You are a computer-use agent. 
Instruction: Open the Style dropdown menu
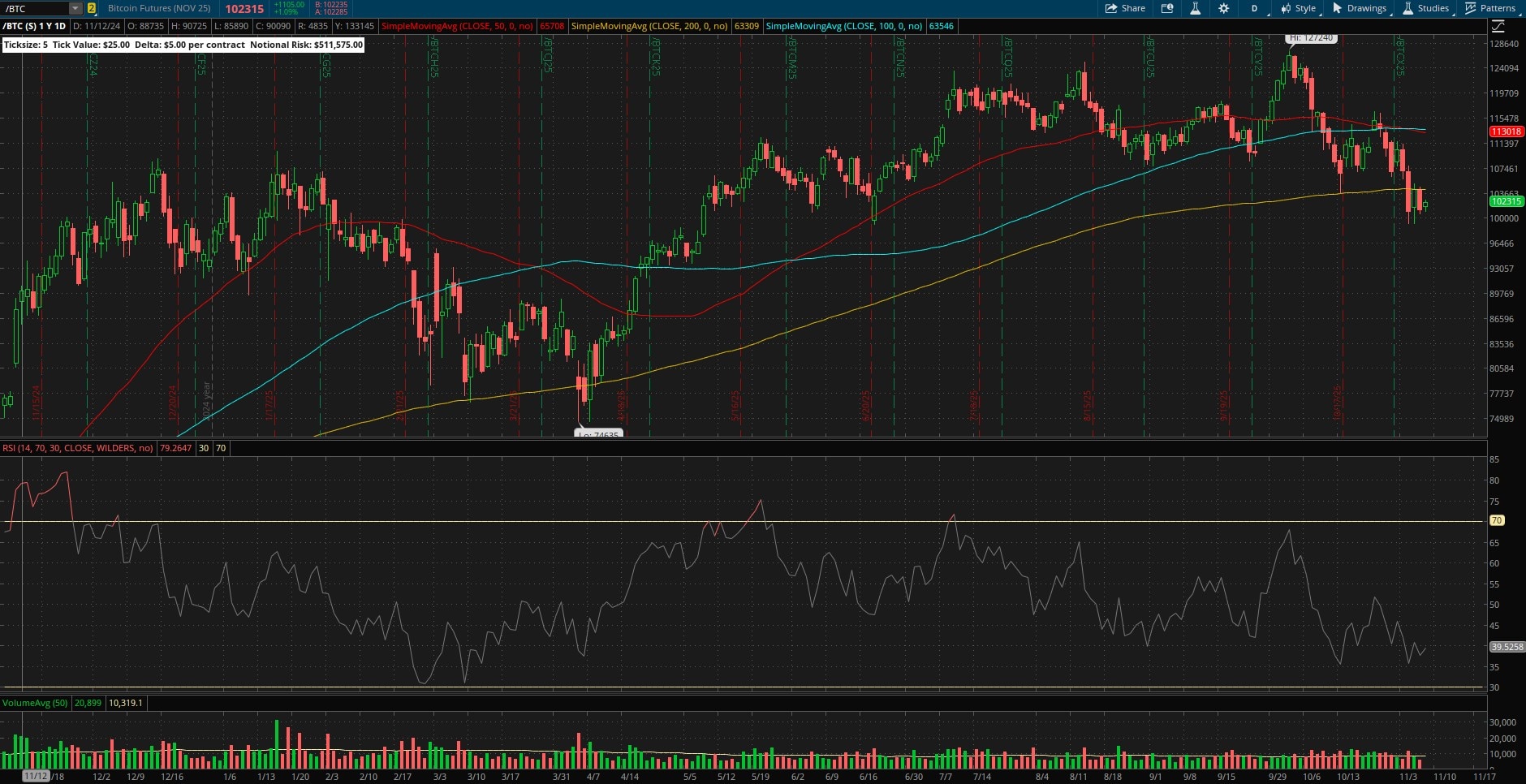pyautogui.click(x=1299, y=8)
